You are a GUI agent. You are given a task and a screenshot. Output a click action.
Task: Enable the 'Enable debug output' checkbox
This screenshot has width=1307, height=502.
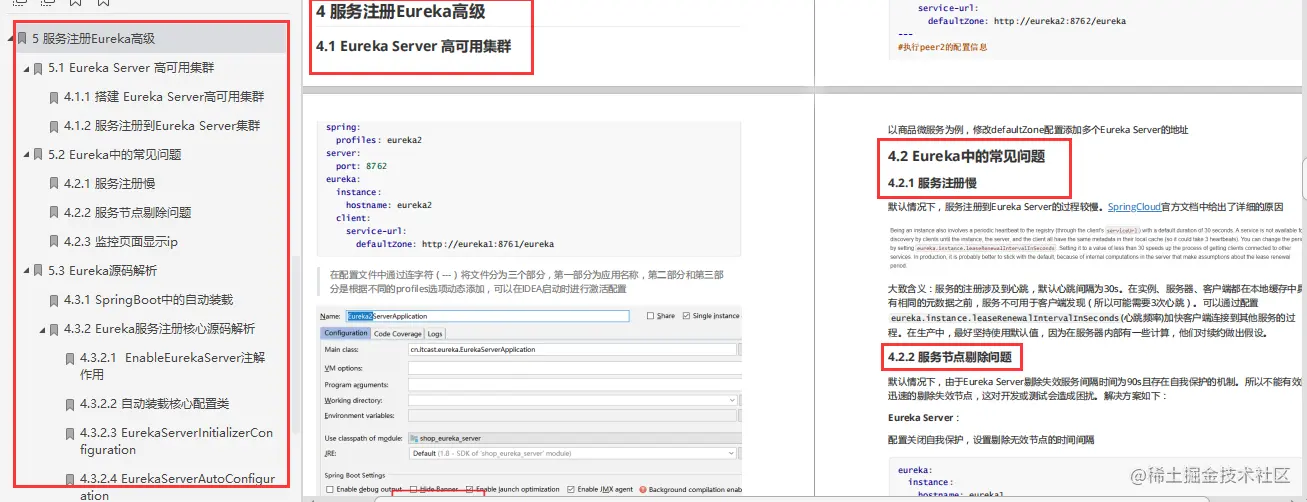tap(330, 489)
